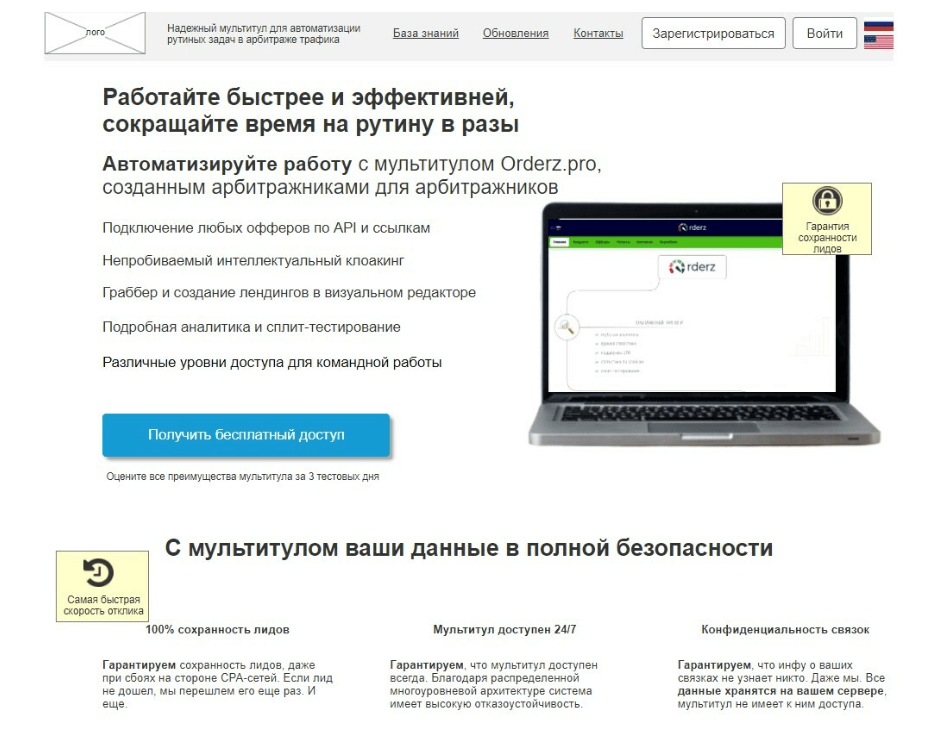Click the magnifier icon on laptop screen
The image size is (939, 730).
(x=566, y=327)
